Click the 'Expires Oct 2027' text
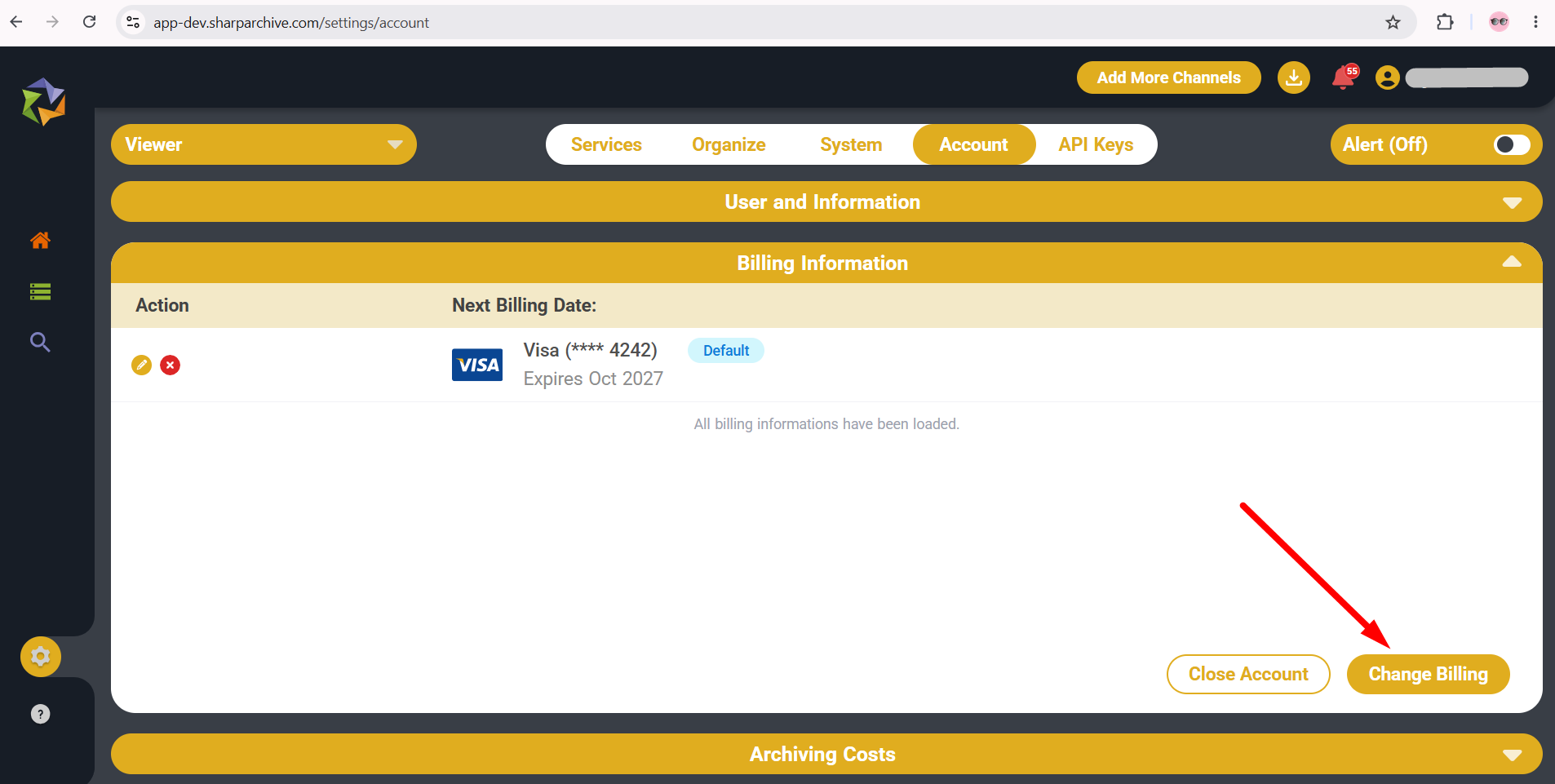This screenshot has height=784, width=1555. (x=593, y=379)
